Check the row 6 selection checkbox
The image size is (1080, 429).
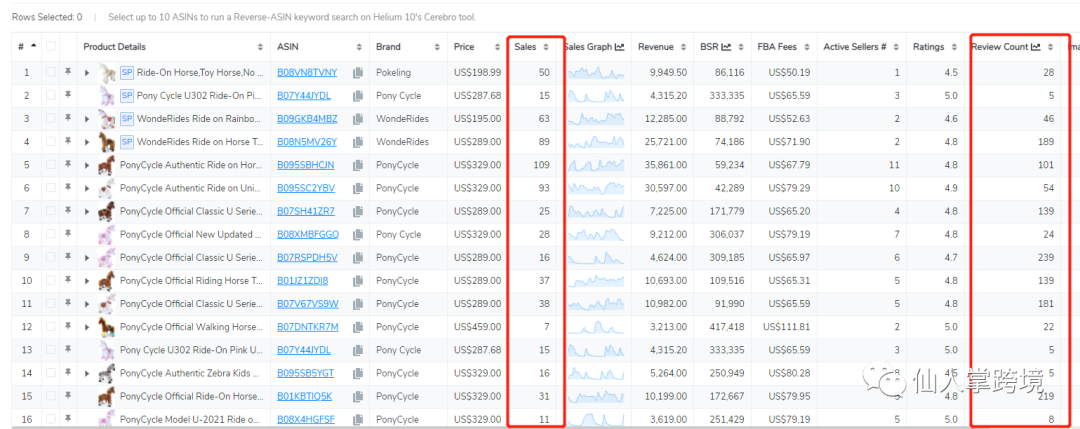click(x=50, y=189)
